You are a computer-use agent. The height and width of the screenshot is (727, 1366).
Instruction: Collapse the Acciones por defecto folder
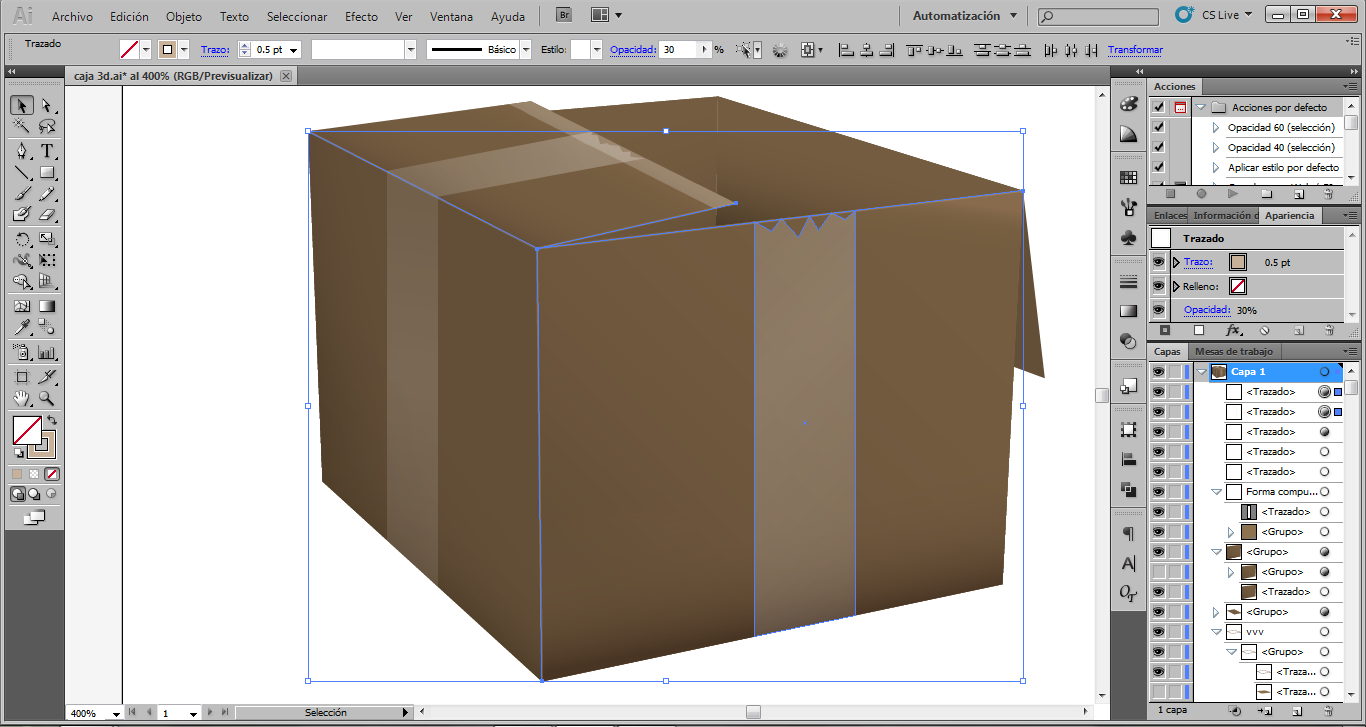point(1200,107)
